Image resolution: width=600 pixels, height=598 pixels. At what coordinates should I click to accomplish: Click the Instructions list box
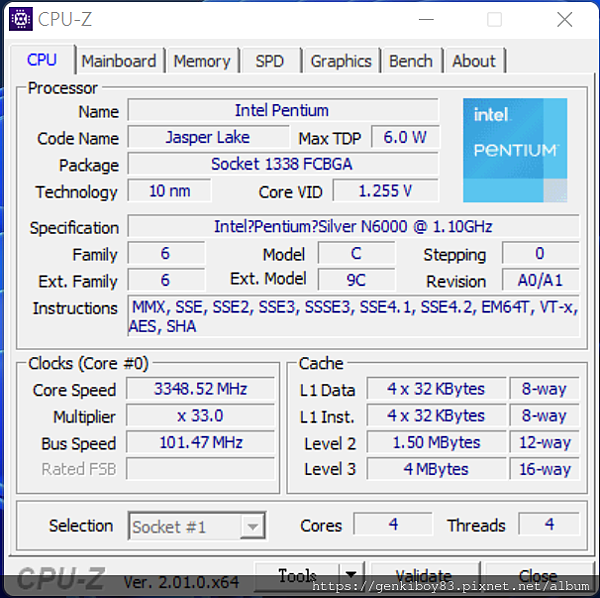click(353, 316)
